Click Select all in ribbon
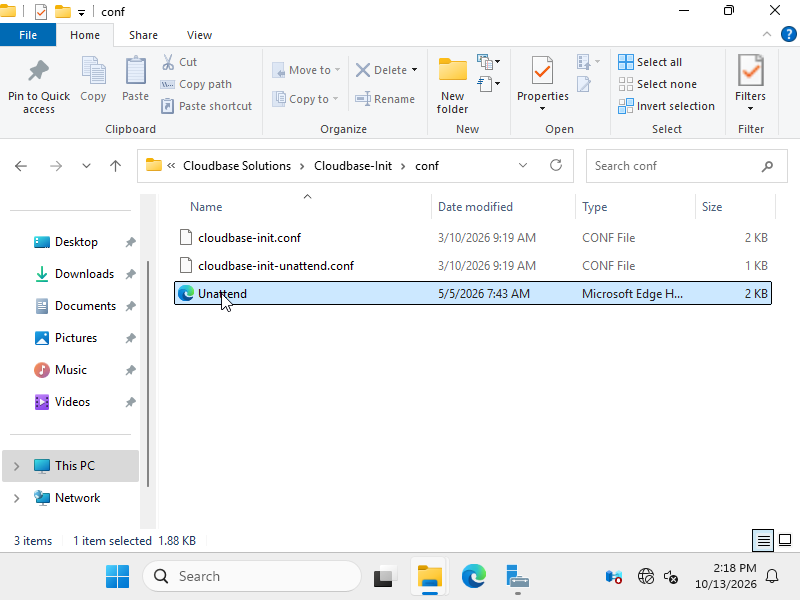The image size is (800, 600). [650, 62]
